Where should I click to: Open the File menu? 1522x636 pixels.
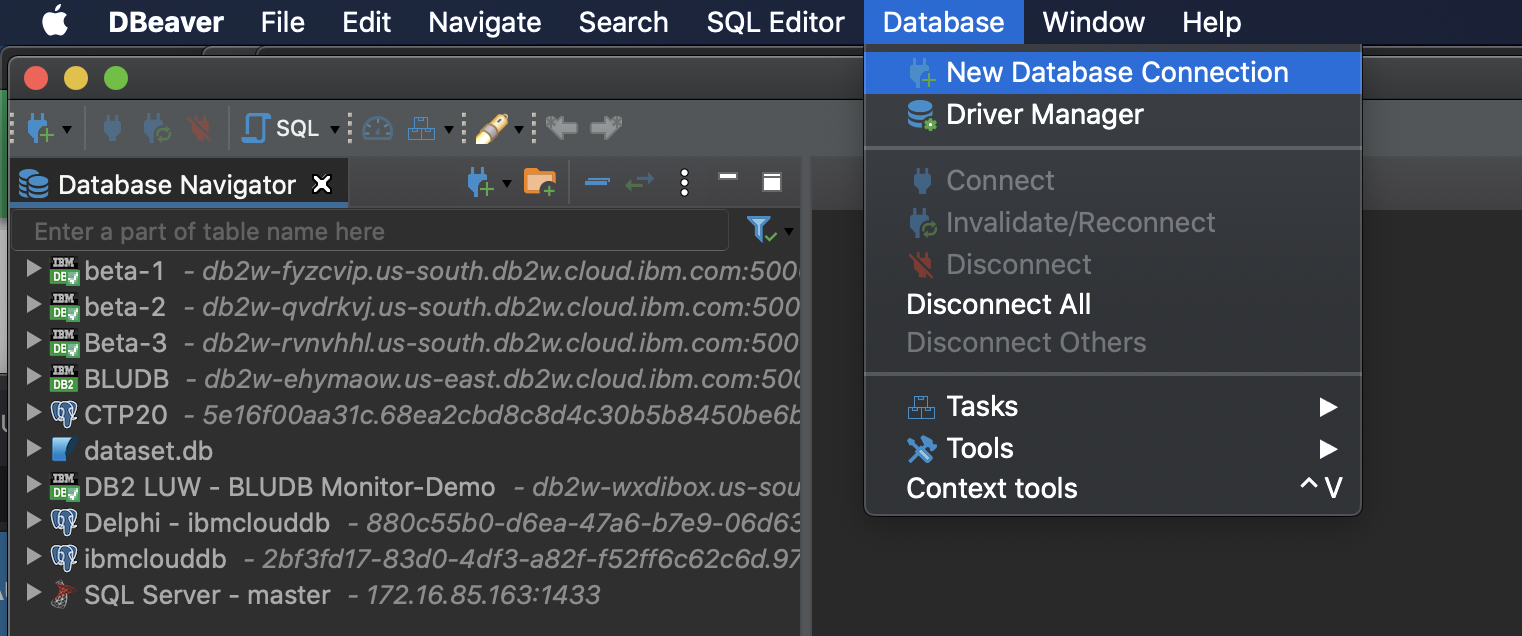pyautogui.click(x=282, y=22)
